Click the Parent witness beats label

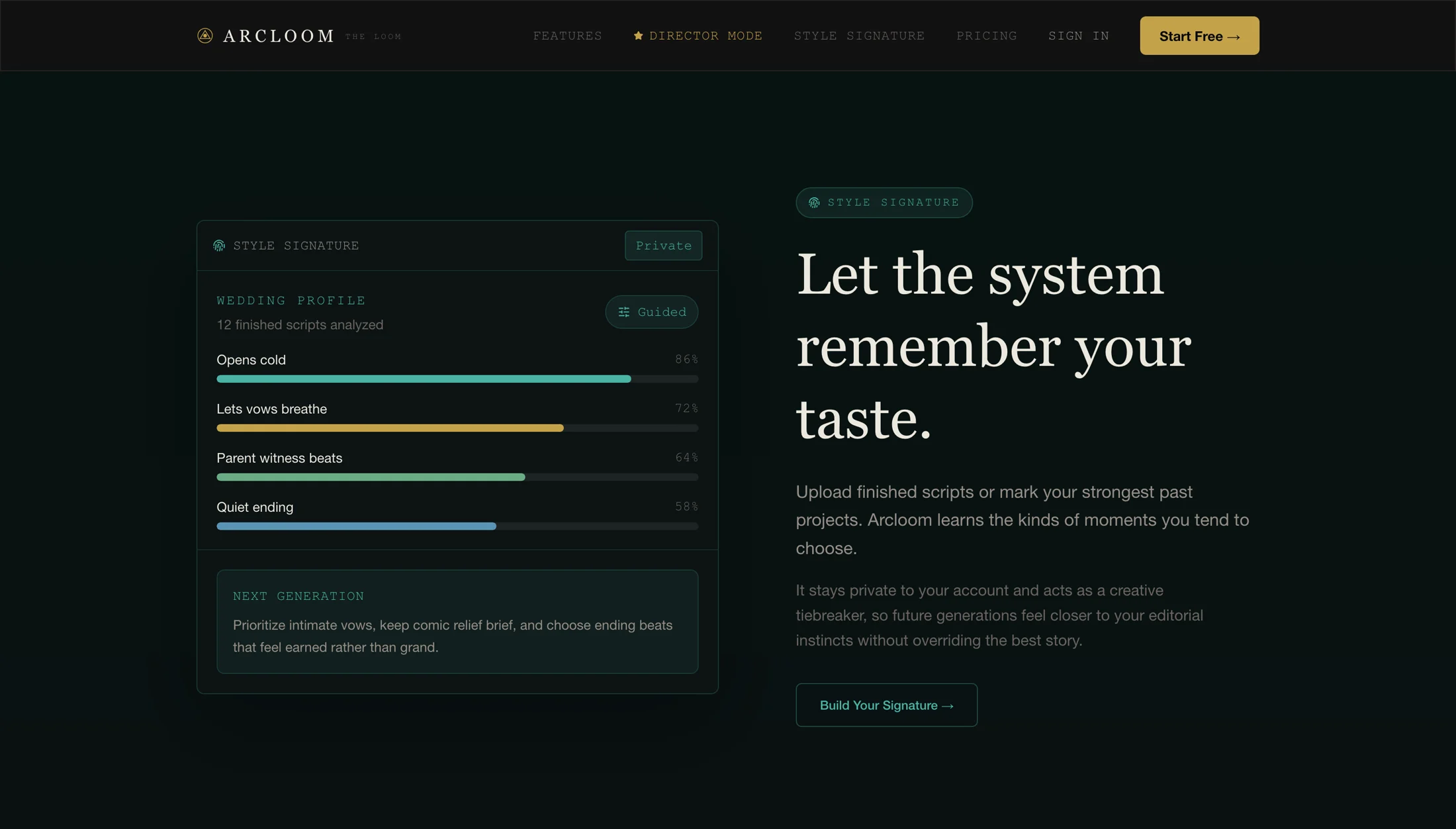pyautogui.click(x=279, y=458)
